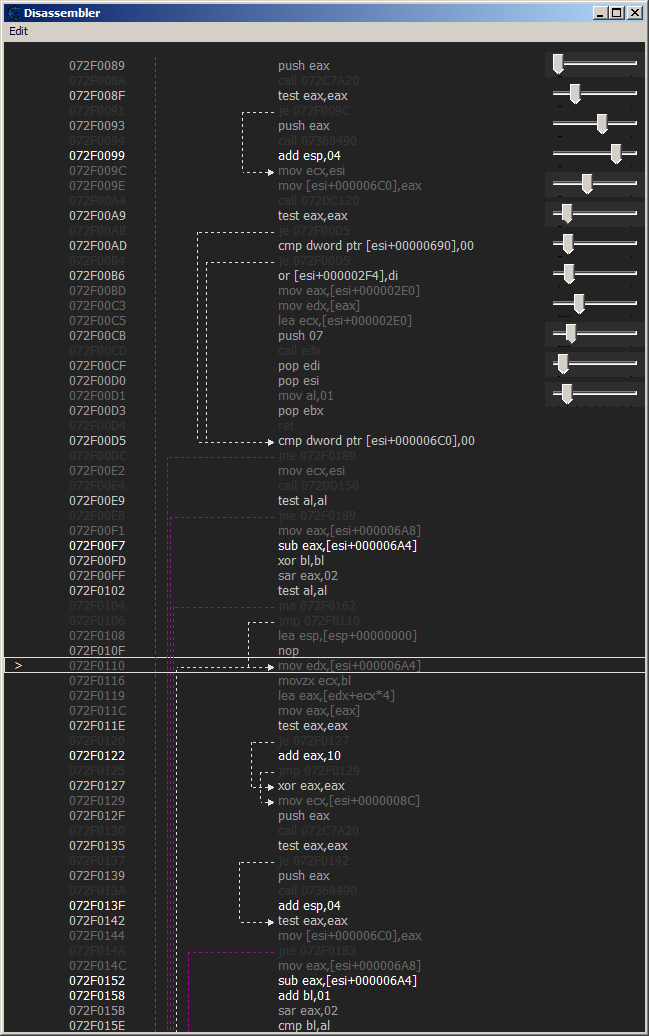
Task: Select instruction mov eax,[esi+000006A8] at 072F00F1
Action: (349, 531)
